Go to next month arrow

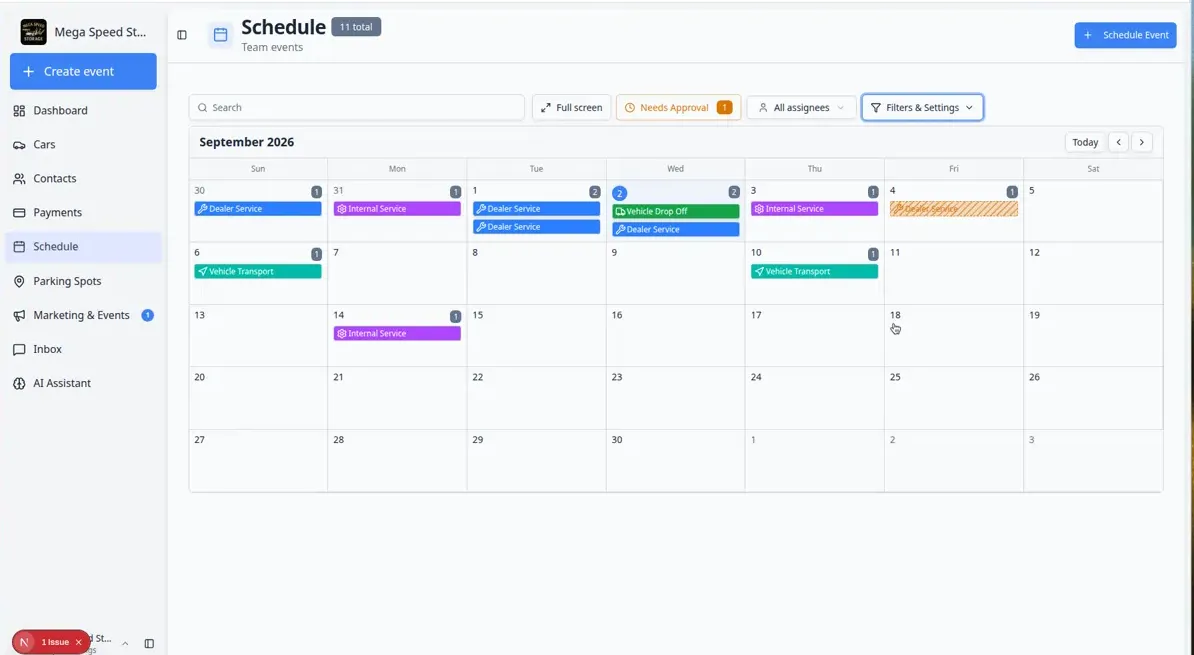click(1141, 142)
